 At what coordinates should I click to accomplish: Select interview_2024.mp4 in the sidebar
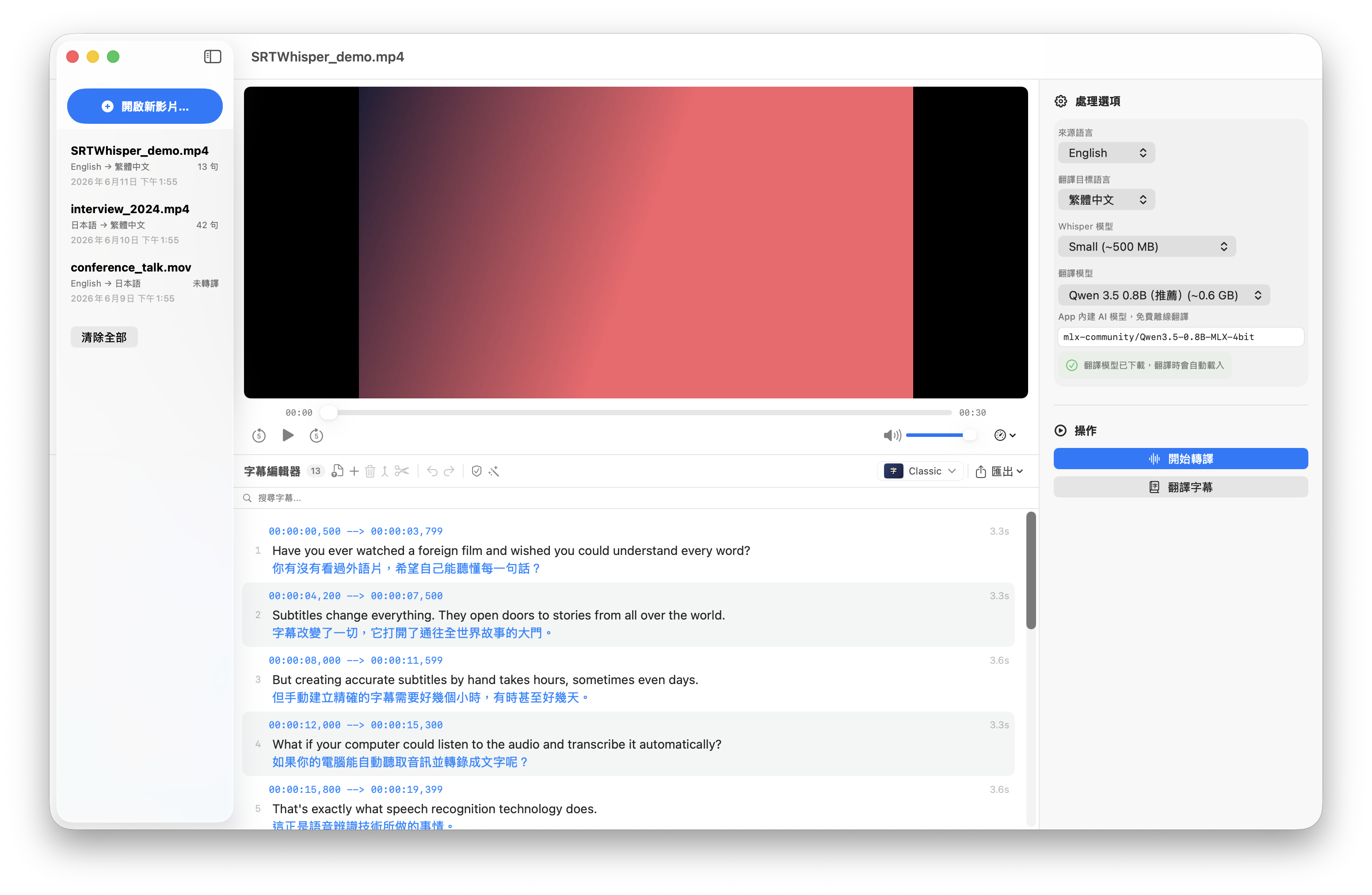click(x=144, y=224)
